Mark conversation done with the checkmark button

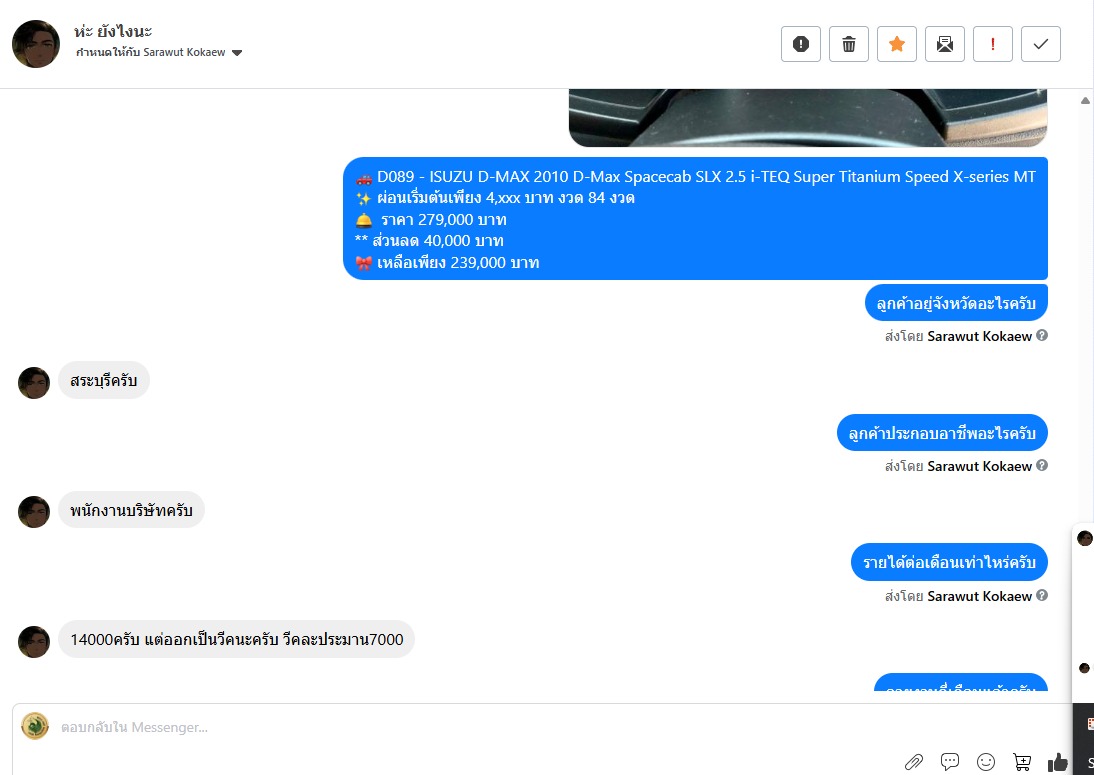1041,44
